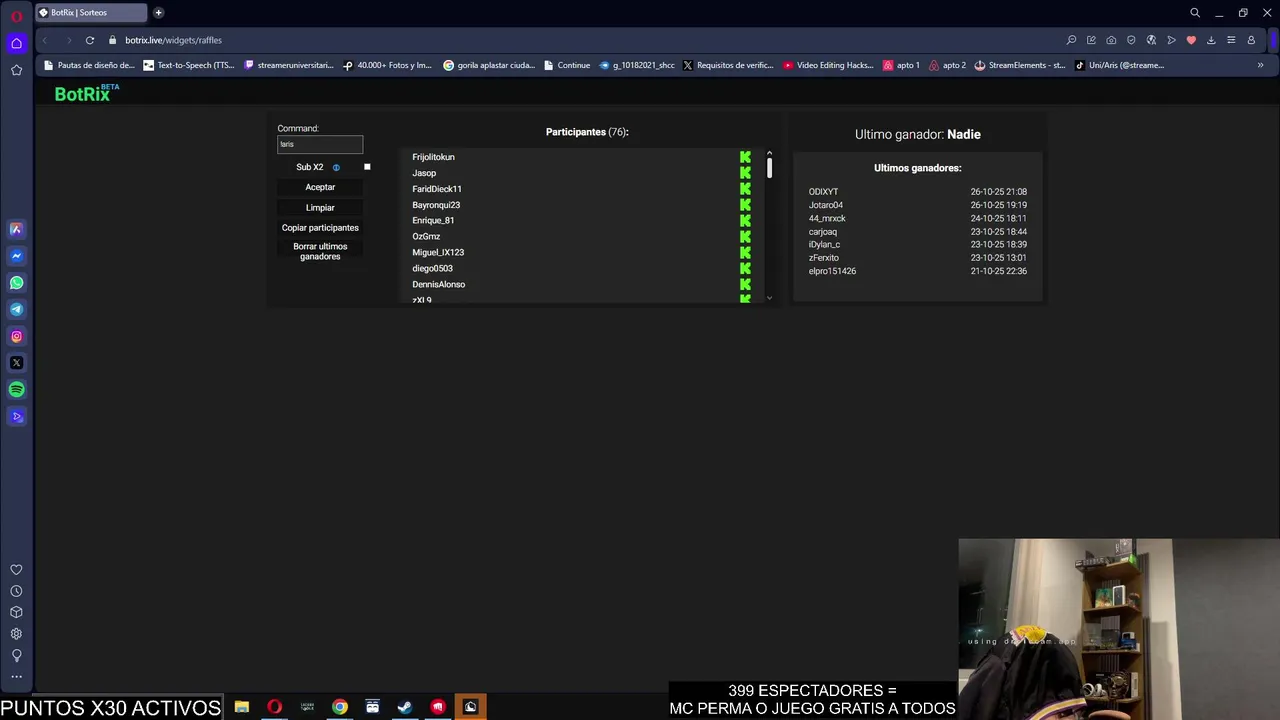The width and height of the screenshot is (1280, 720).
Task: Click the info icon beside Sub X2
Action: [336, 167]
